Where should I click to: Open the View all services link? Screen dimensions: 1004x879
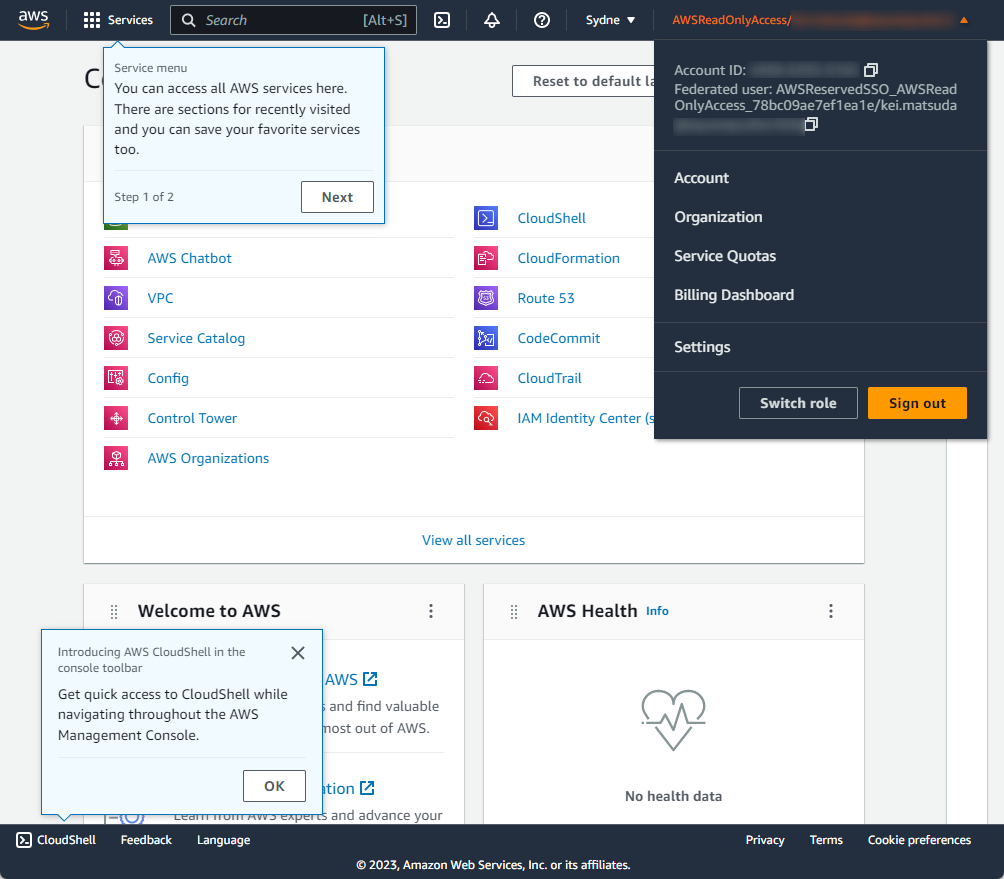coord(473,540)
